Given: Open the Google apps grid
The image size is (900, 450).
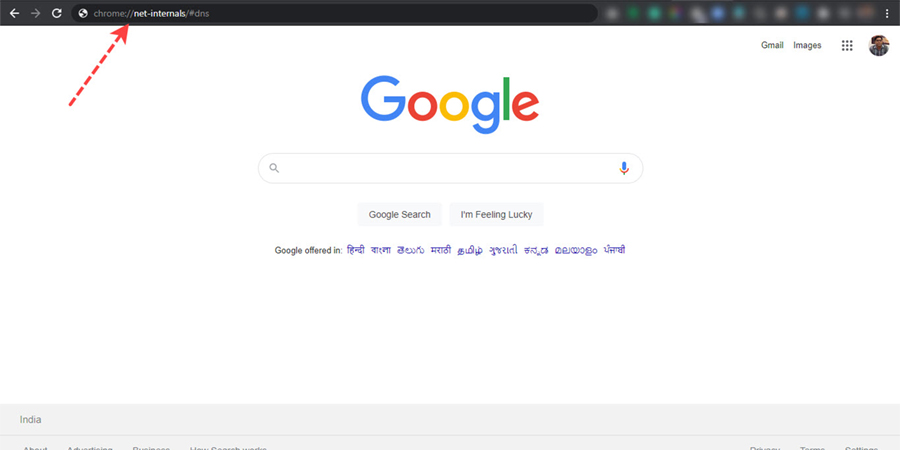Looking at the screenshot, I should pyautogui.click(x=847, y=45).
